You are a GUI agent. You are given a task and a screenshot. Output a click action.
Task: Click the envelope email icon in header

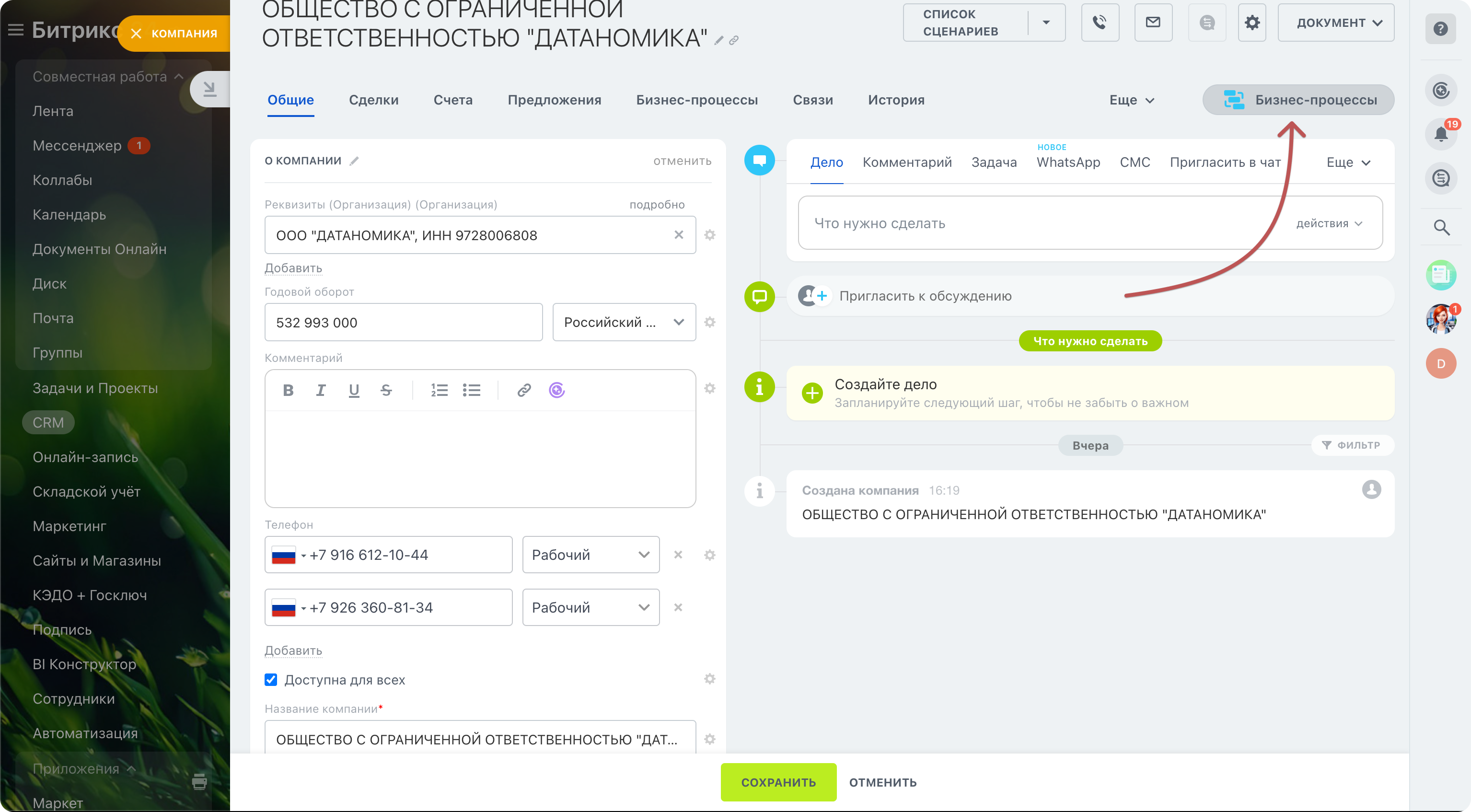[x=1153, y=23]
